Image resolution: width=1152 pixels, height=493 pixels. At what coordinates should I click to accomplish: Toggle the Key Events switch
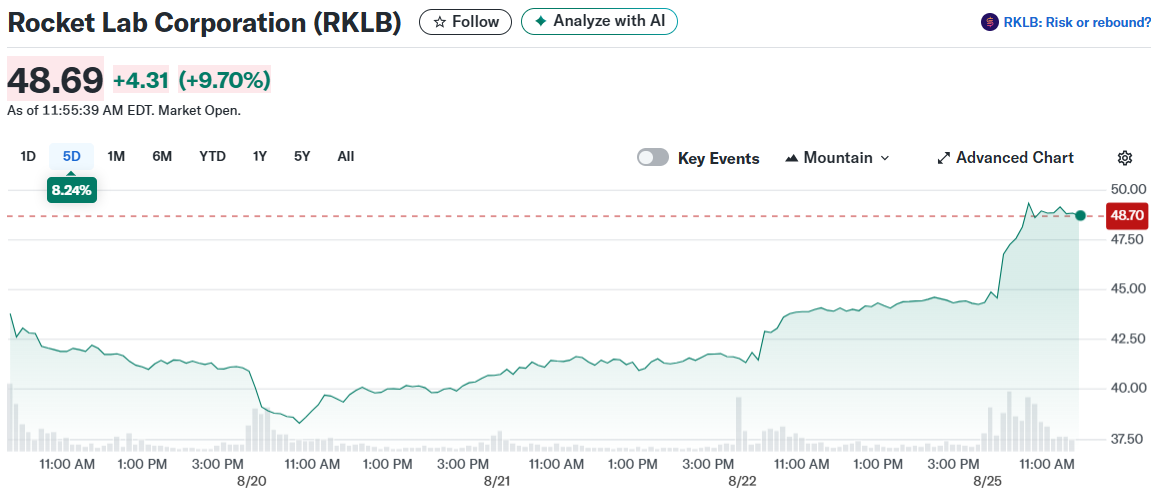(653, 157)
